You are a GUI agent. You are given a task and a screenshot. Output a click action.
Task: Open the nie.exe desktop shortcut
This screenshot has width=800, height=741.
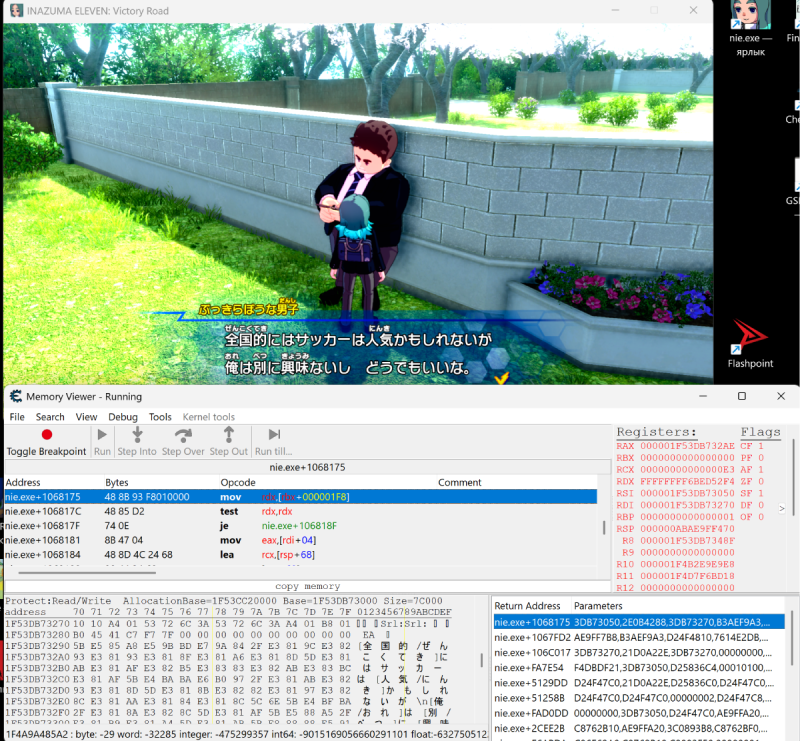pos(750,29)
